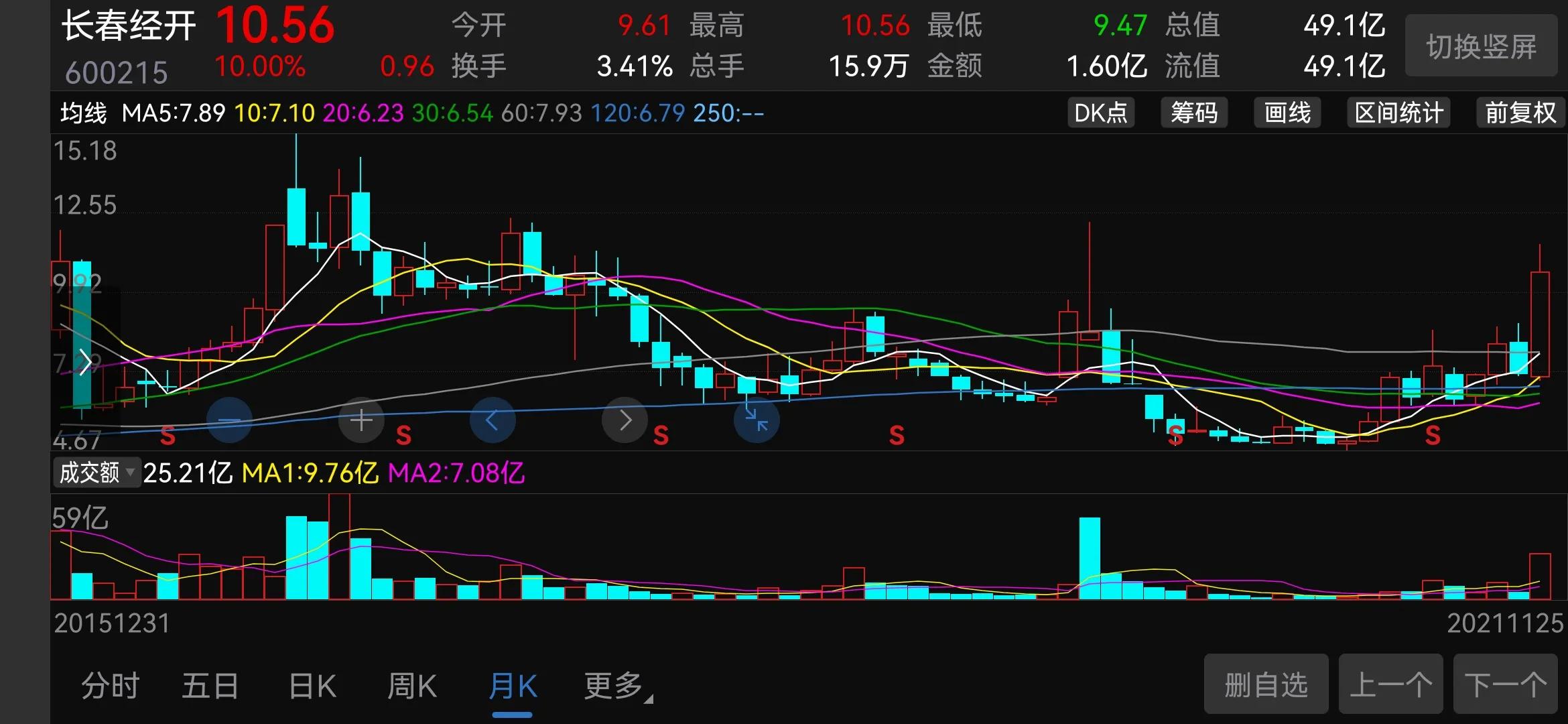Image resolution: width=1568 pixels, height=724 pixels.
Task: Open the 筹码 chip distribution tool
Action: coord(1194,113)
